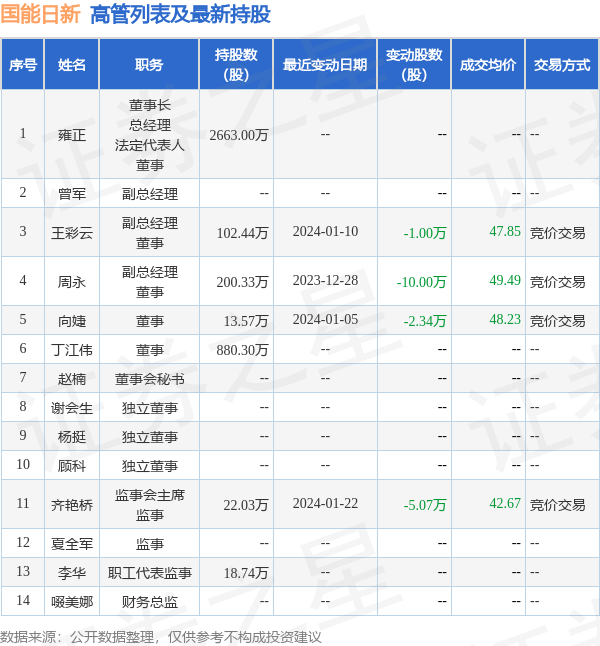Screen dimensions: 600x646
Task: Click the 董事会秘书 title
Action: [150, 379]
